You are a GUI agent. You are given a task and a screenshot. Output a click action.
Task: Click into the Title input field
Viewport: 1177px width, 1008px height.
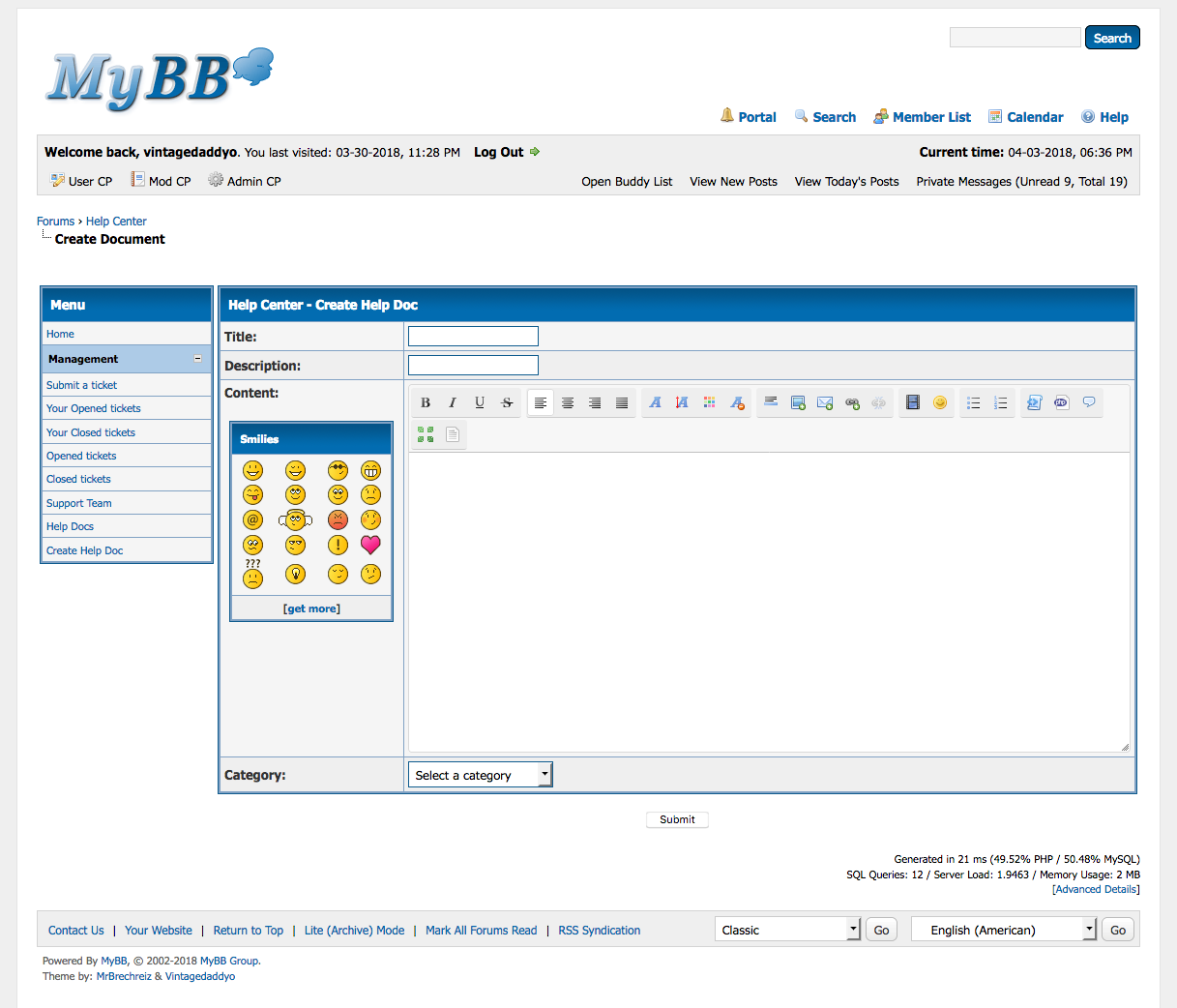coord(473,337)
